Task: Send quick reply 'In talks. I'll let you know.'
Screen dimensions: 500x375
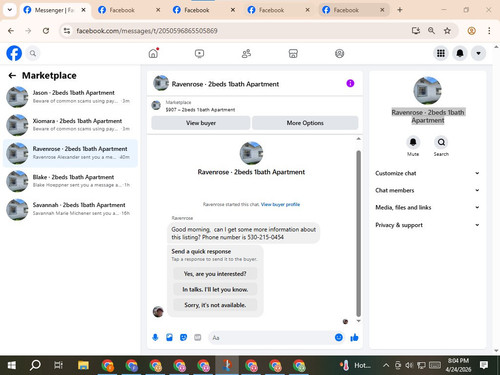Action: coord(215,289)
